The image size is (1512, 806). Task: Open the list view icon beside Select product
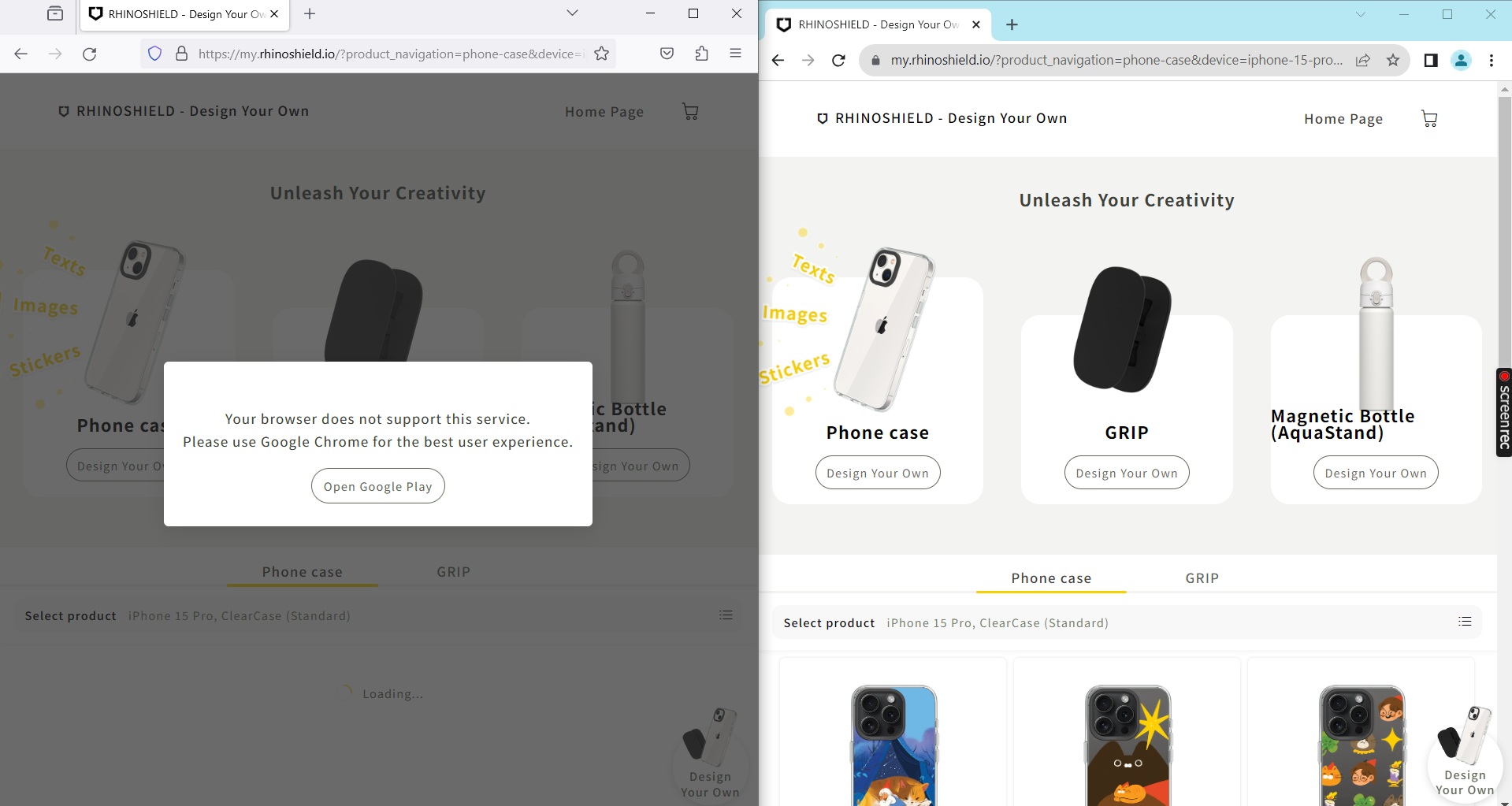pos(1465,621)
